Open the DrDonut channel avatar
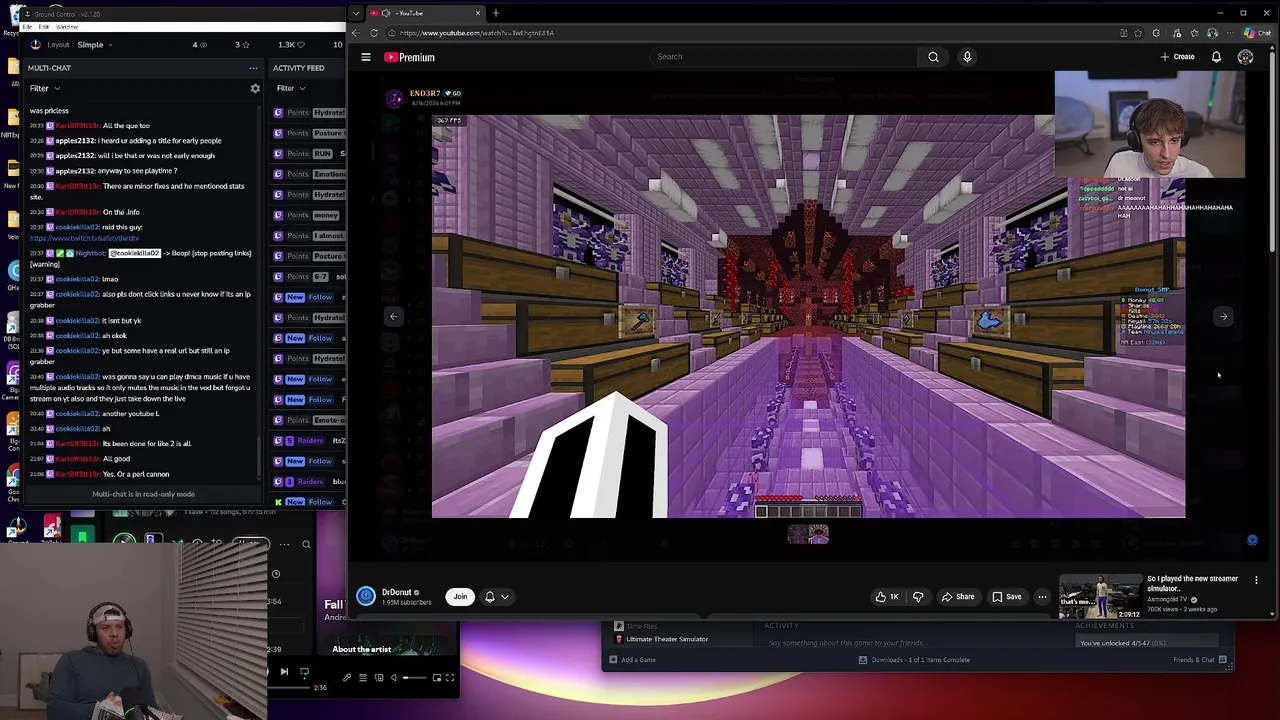The height and width of the screenshot is (720, 1280). pyautogui.click(x=366, y=596)
